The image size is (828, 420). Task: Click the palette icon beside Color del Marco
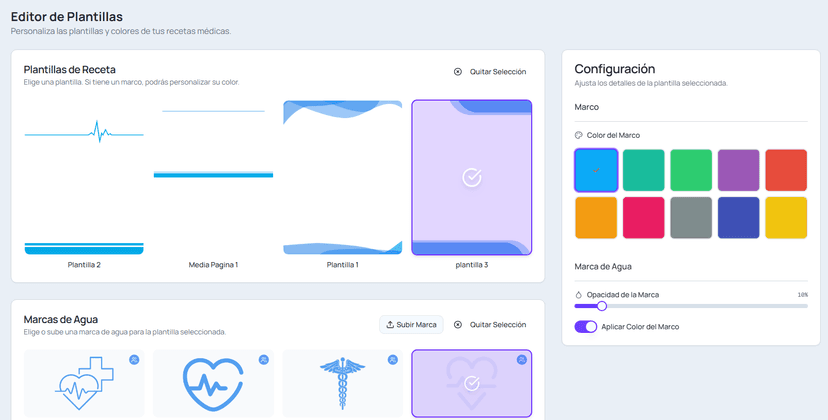pos(578,135)
